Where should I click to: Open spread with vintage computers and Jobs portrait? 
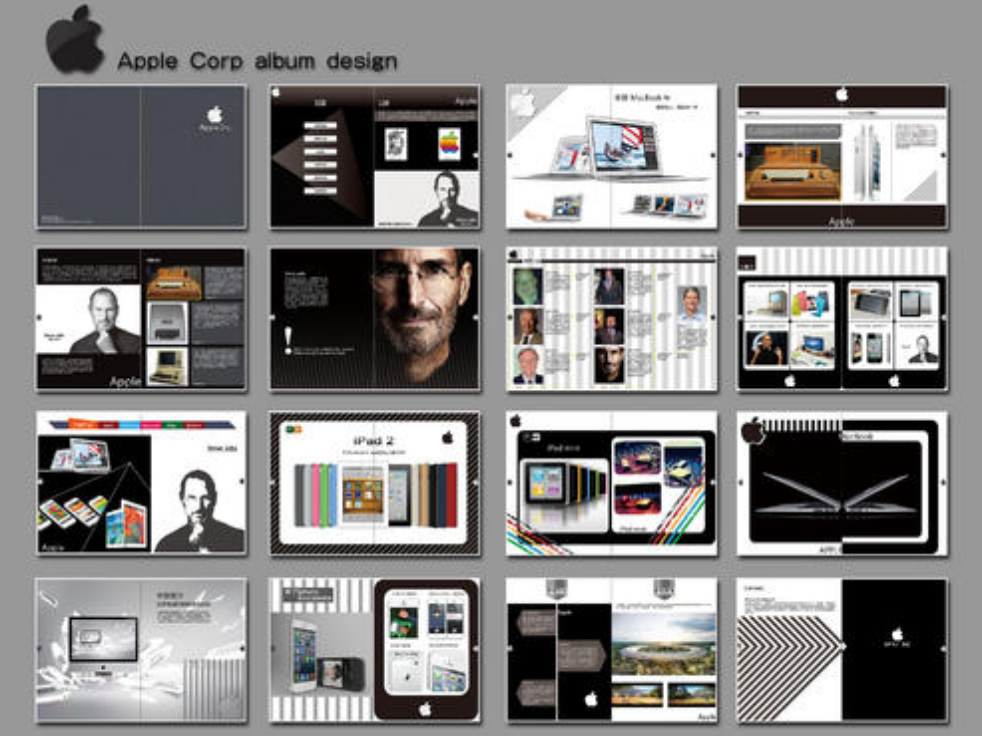coord(141,319)
